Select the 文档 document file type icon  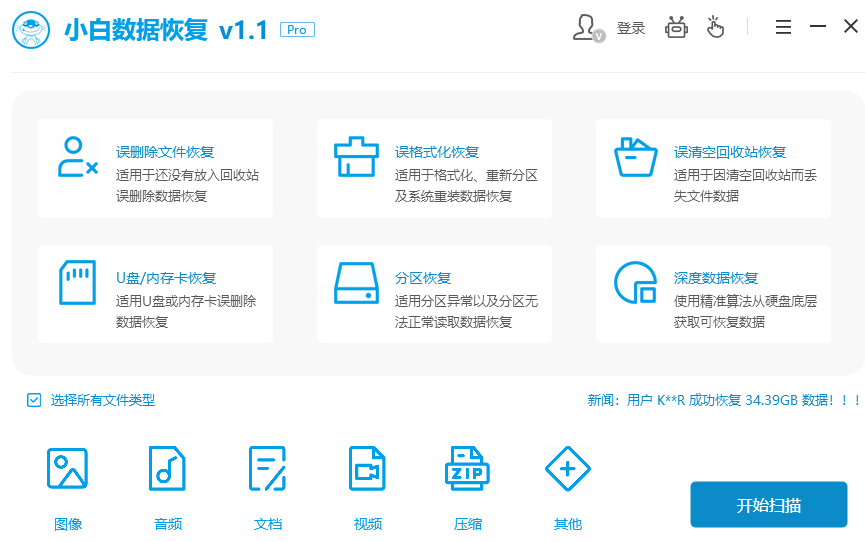pos(268,469)
